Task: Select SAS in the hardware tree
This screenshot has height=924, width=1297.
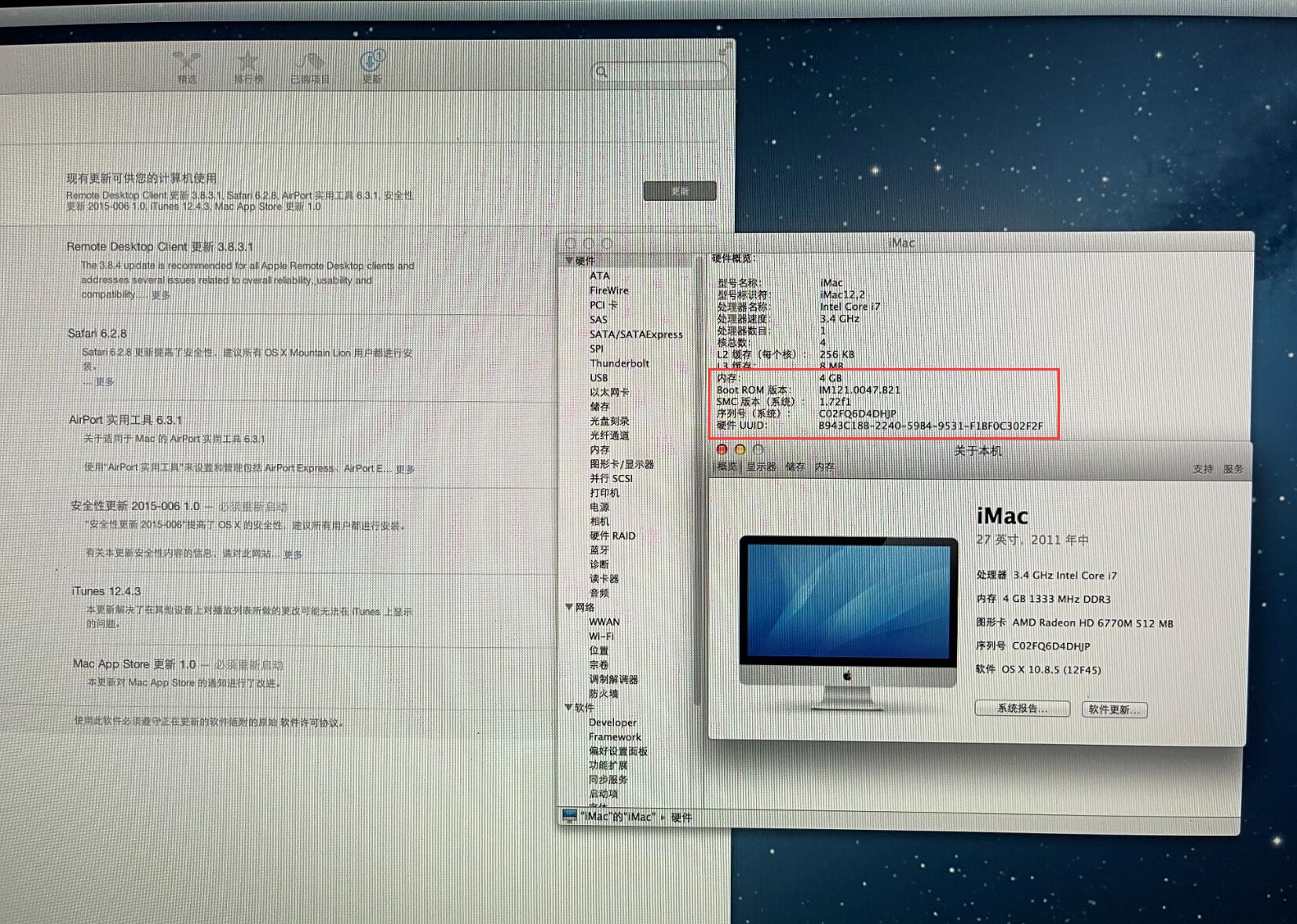Action: click(598, 320)
